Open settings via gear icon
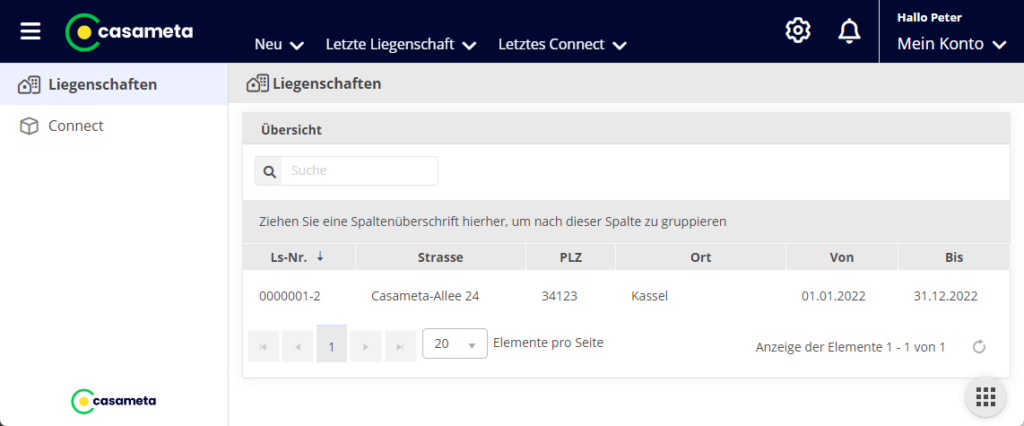This screenshot has height=426, width=1024. (797, 31)
